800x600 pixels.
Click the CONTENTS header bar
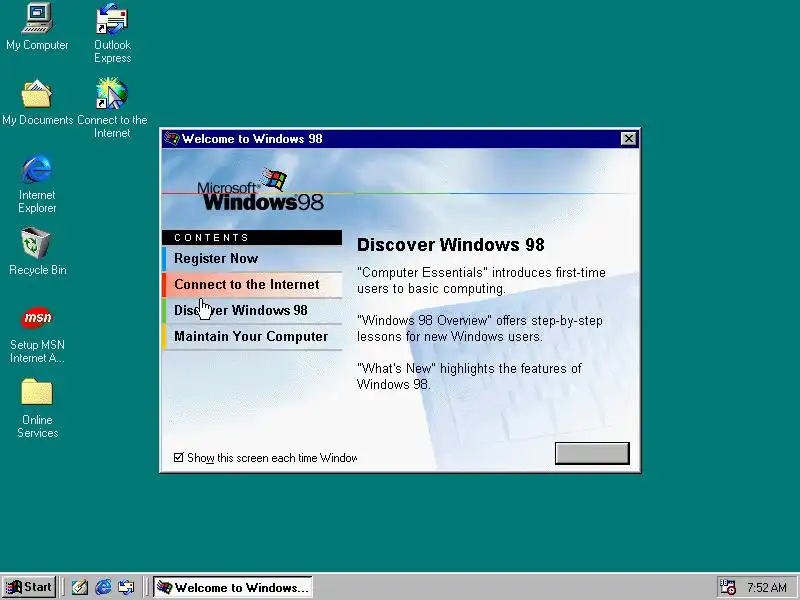coord(252,238)
